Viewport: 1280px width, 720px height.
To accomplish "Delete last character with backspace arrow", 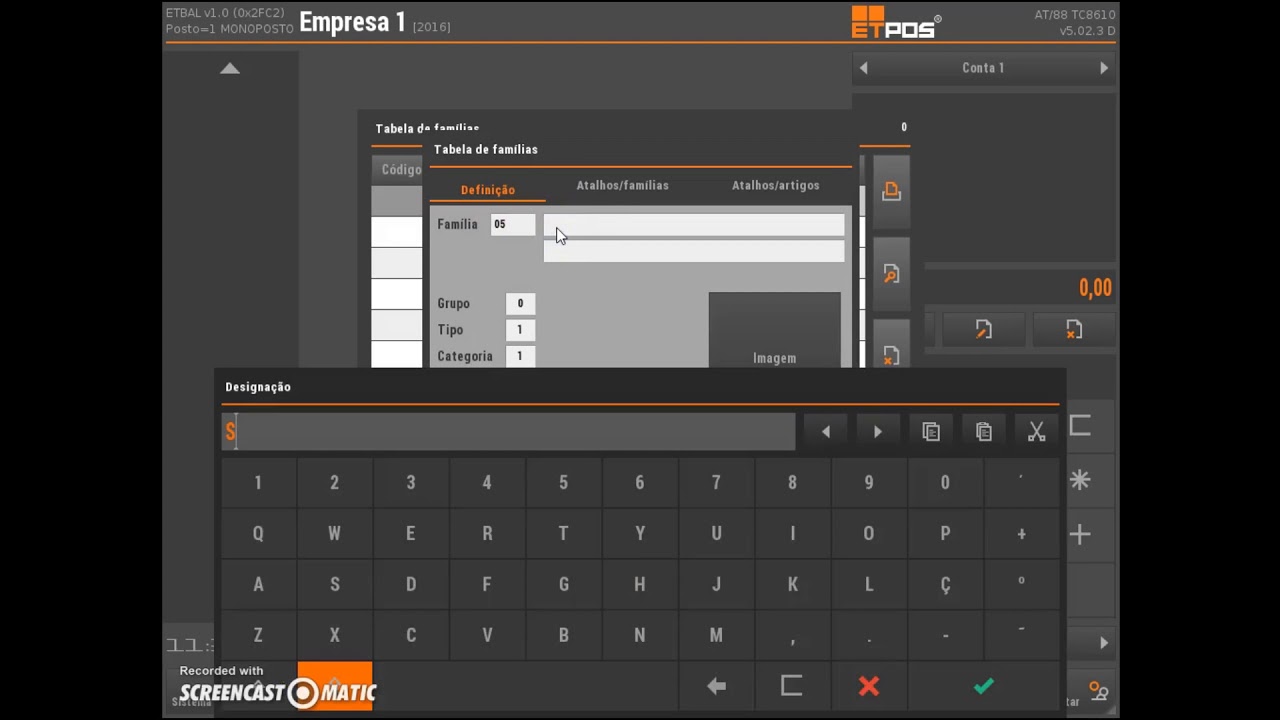I will tap(716, 686).
